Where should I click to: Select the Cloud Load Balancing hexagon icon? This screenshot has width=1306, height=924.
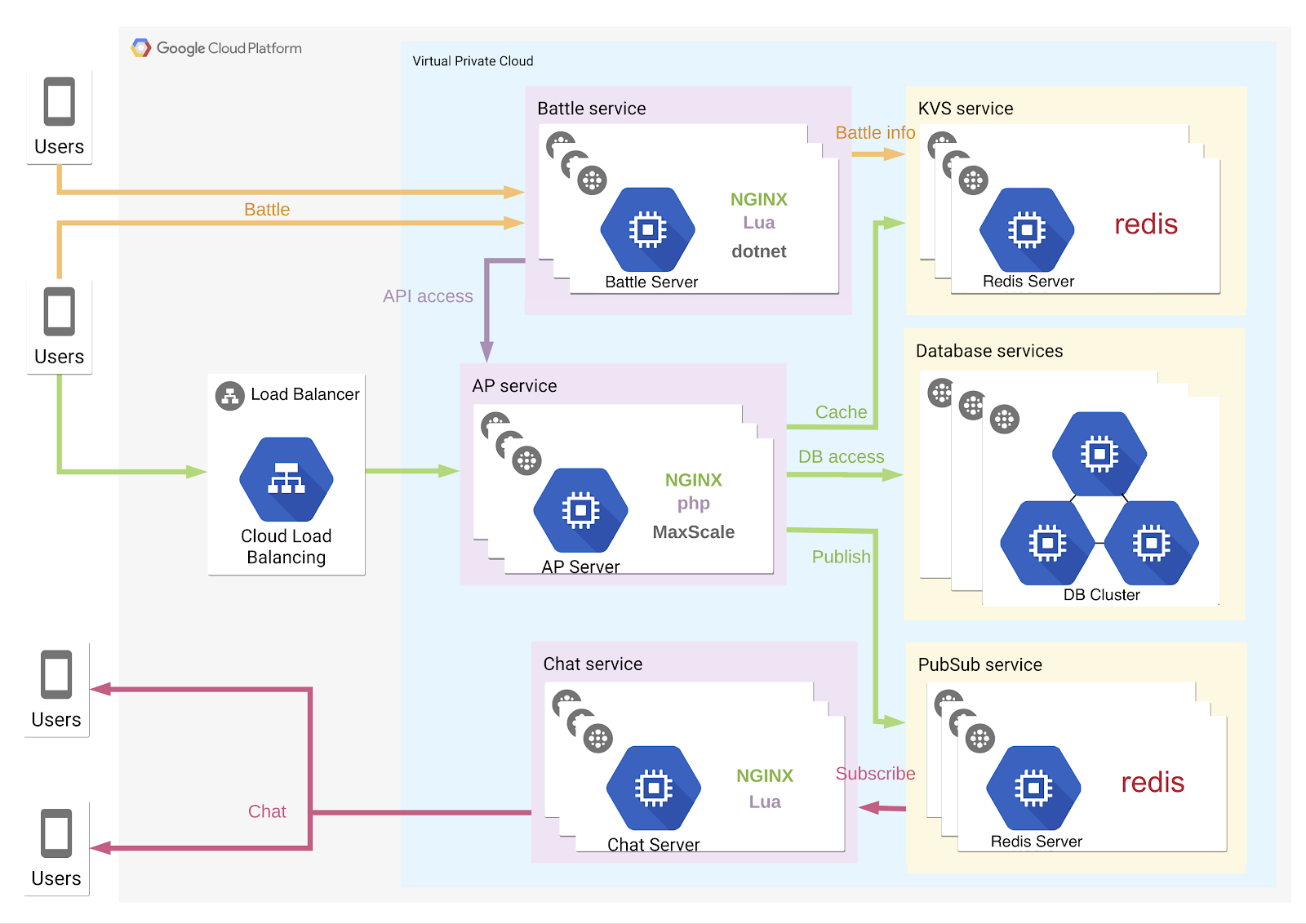pyautogui.click(x=287, y=479)
